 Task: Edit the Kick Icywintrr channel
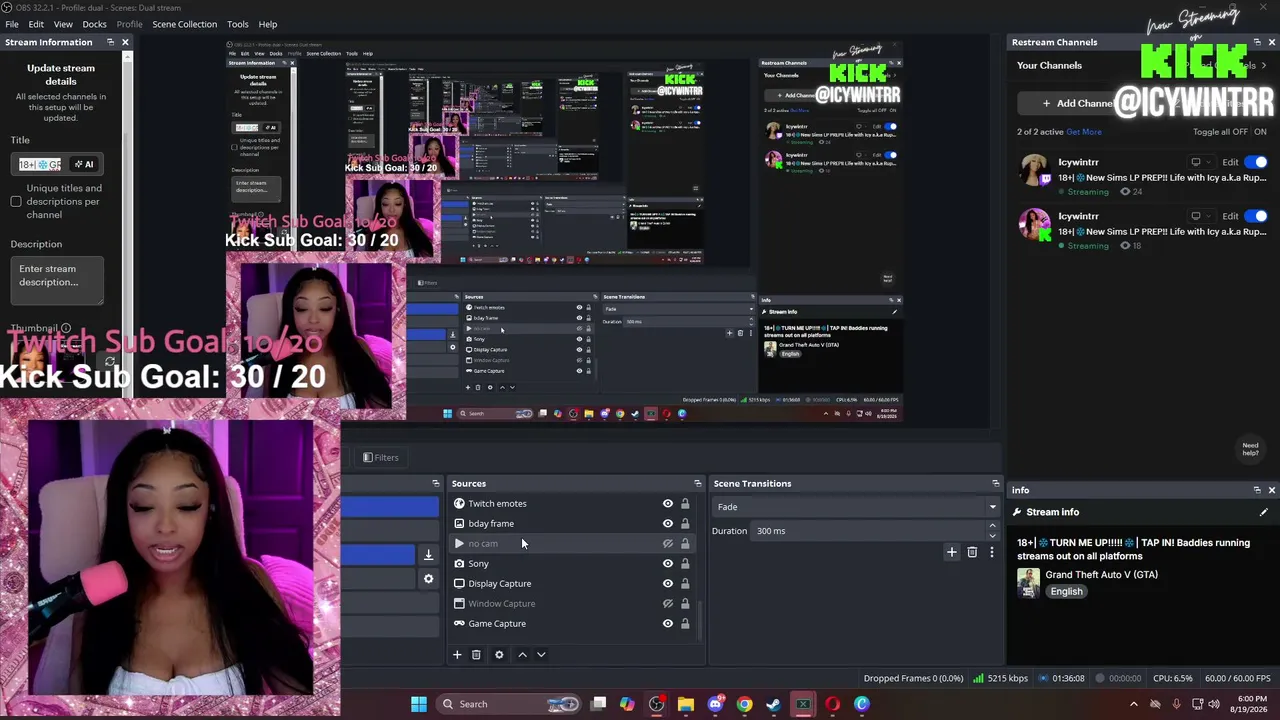[x=1230, y=216]
